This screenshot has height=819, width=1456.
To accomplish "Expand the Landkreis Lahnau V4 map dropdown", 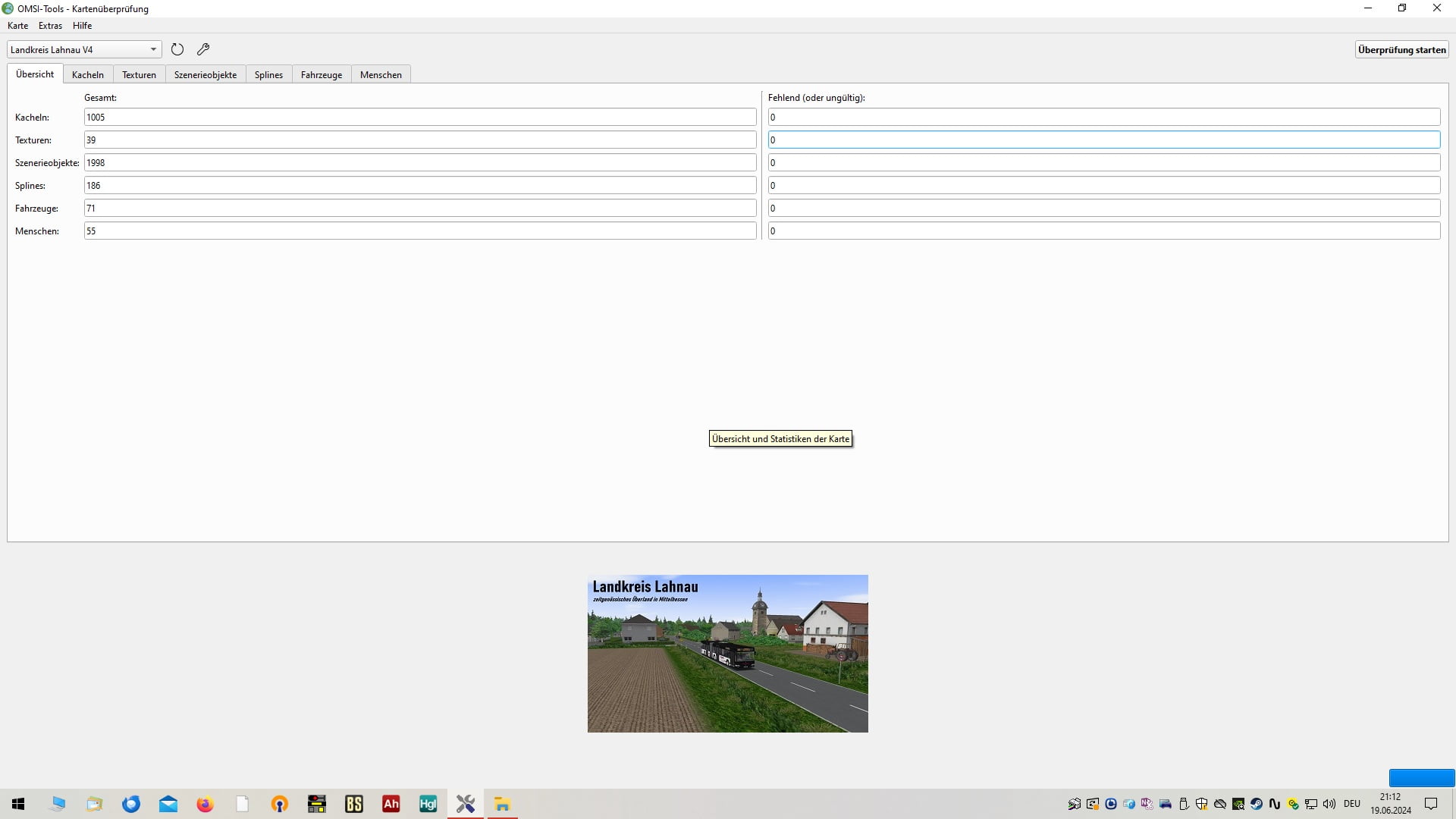I will click(153, 49).
